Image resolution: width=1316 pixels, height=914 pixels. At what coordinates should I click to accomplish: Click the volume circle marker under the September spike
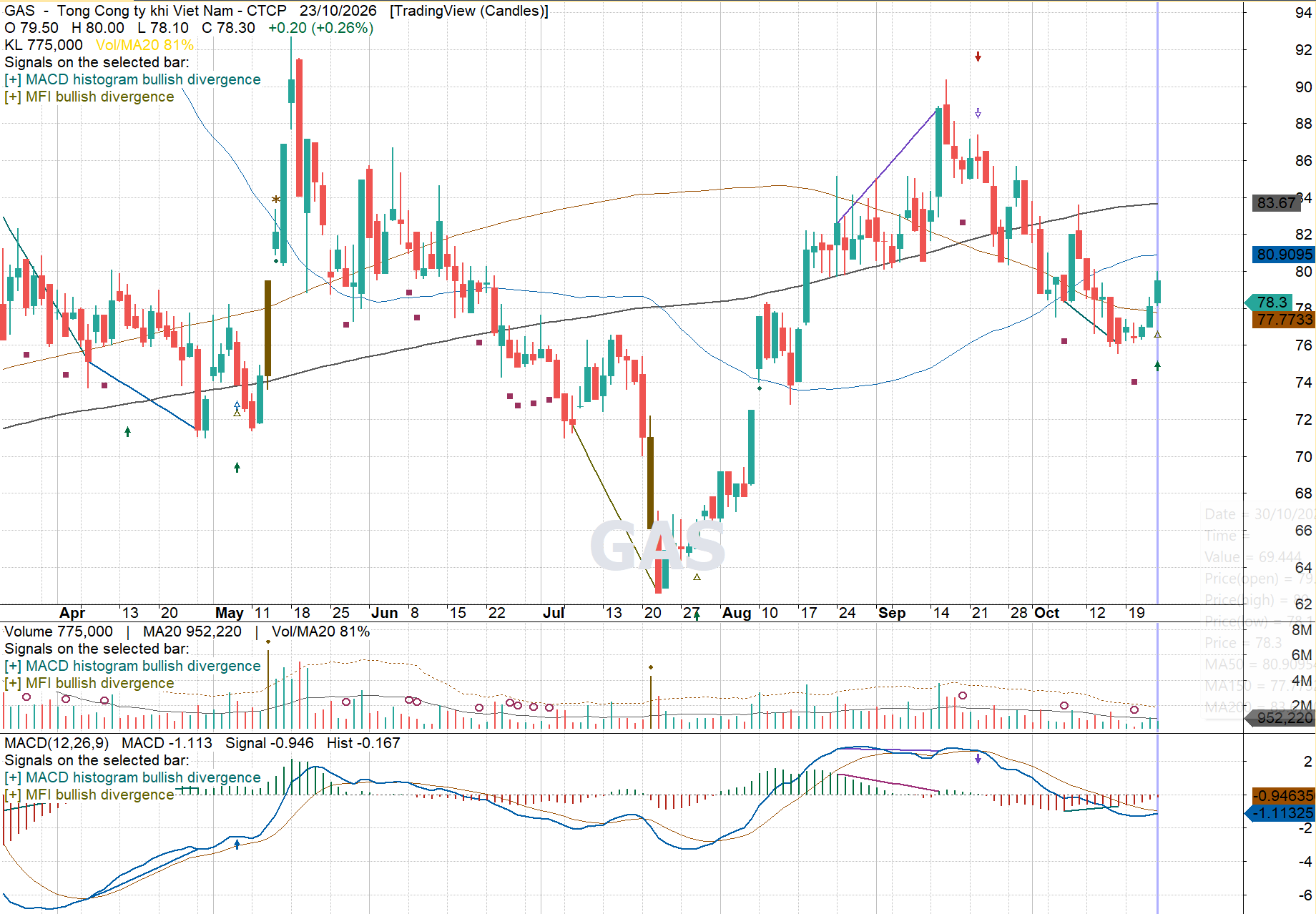pos(963,695)
